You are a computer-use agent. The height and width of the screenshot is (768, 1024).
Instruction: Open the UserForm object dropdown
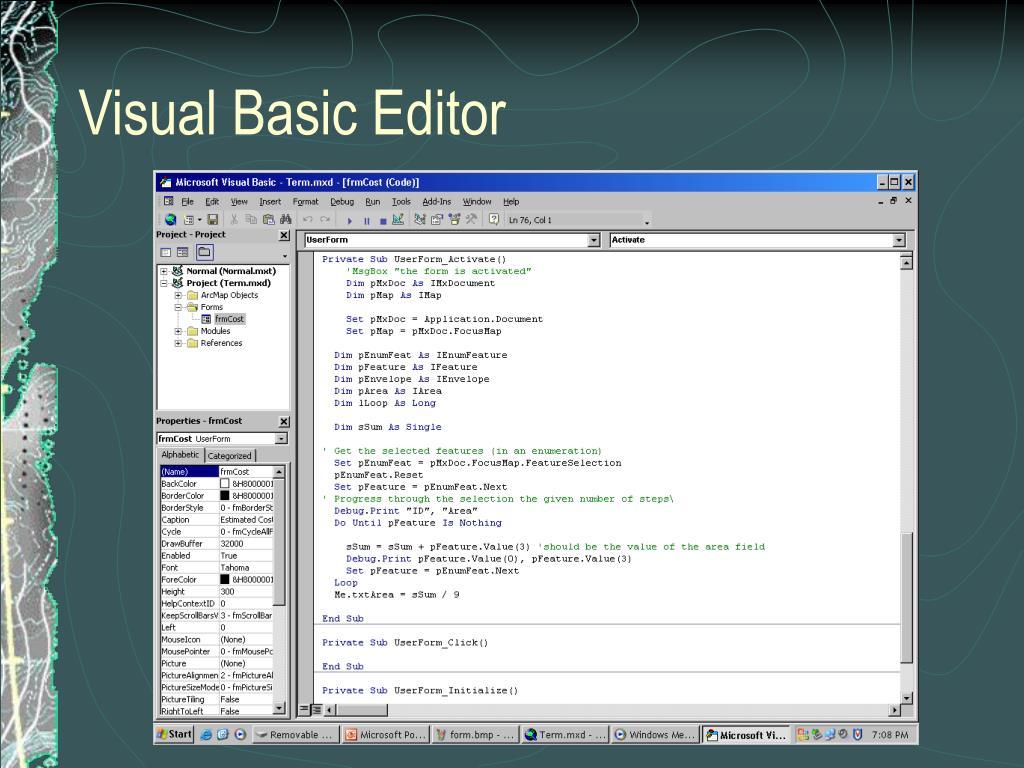pyautogui.click(x=593, y=240)
